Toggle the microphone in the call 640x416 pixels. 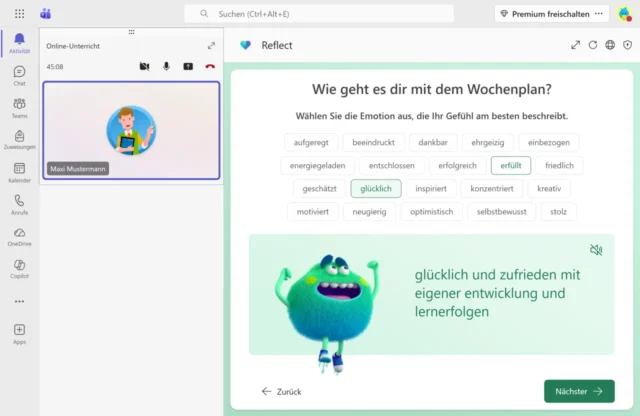[x=166, y=67]
